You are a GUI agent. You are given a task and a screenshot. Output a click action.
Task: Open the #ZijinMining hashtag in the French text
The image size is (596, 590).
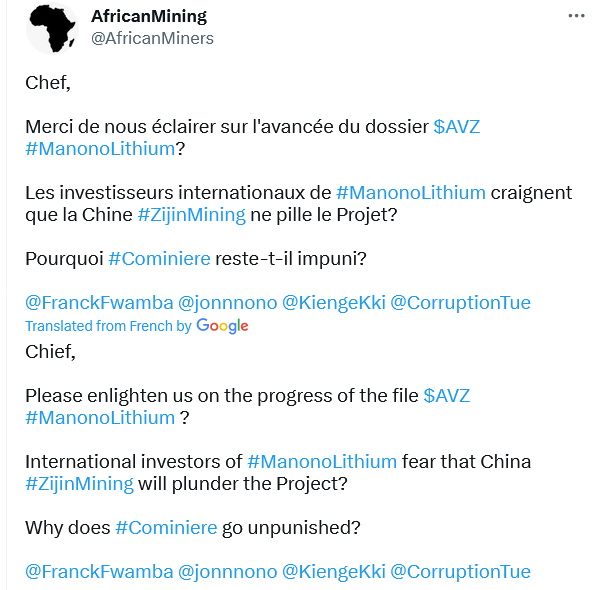click(x=192, y=215)
